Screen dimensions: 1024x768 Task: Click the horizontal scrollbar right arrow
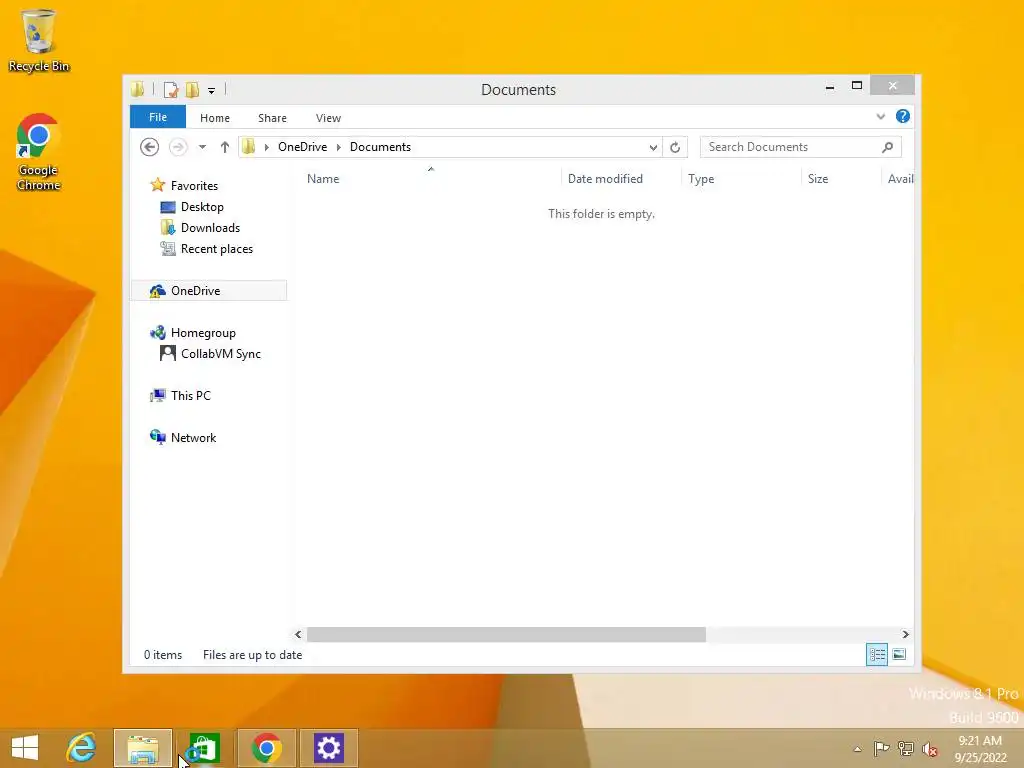point(905,634)
